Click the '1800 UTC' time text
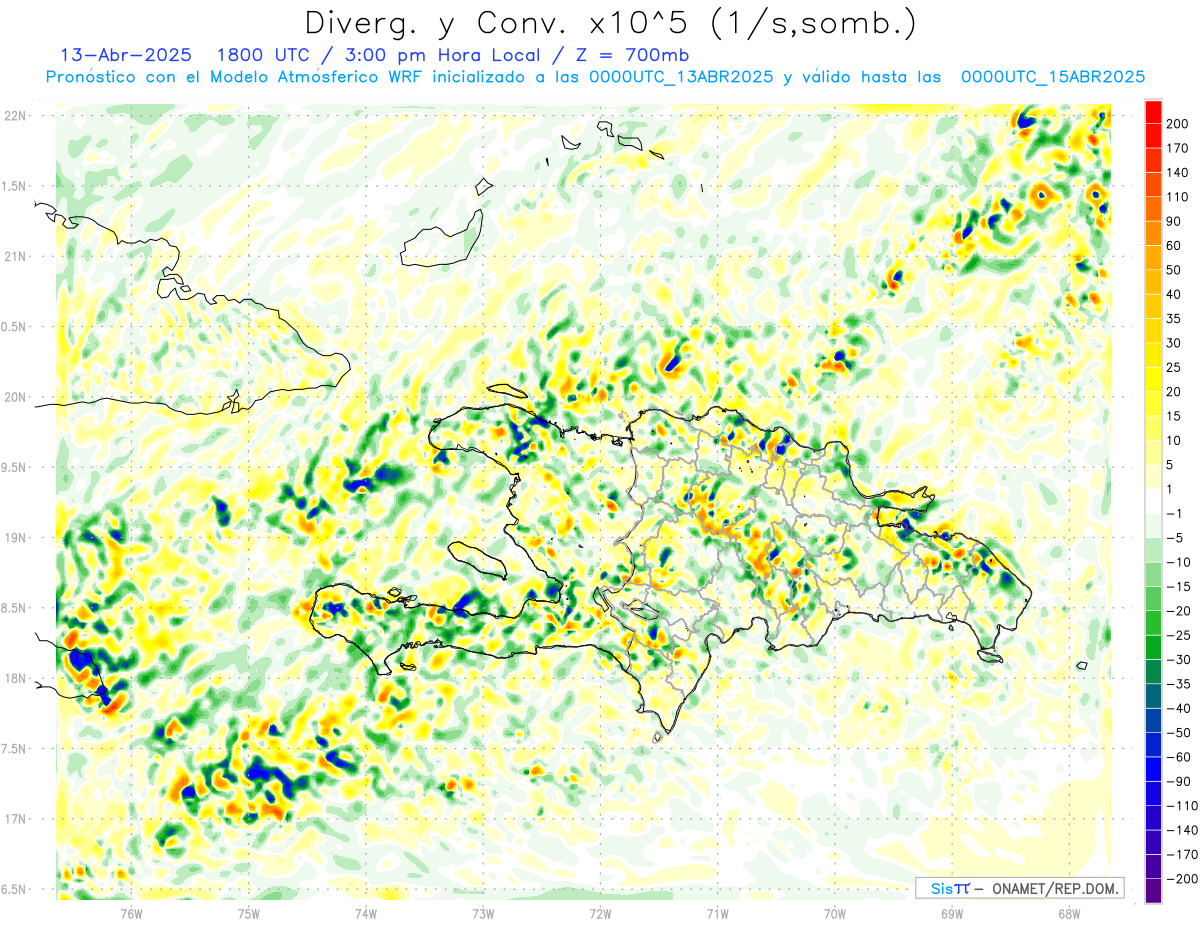Viewport: 1200px width, 927px height. pos(263,54)
